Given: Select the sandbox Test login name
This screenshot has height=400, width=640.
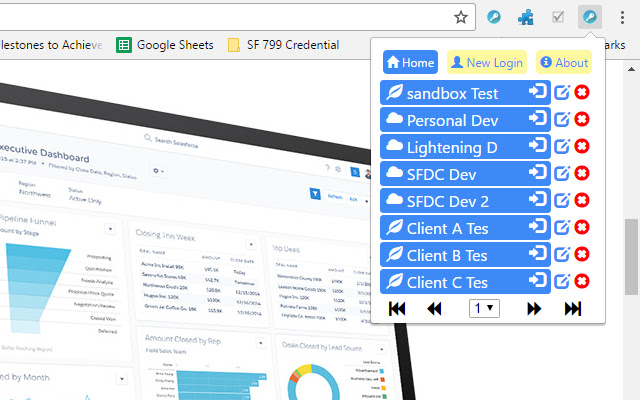Looking at the screenshot, I should (452, 94).
